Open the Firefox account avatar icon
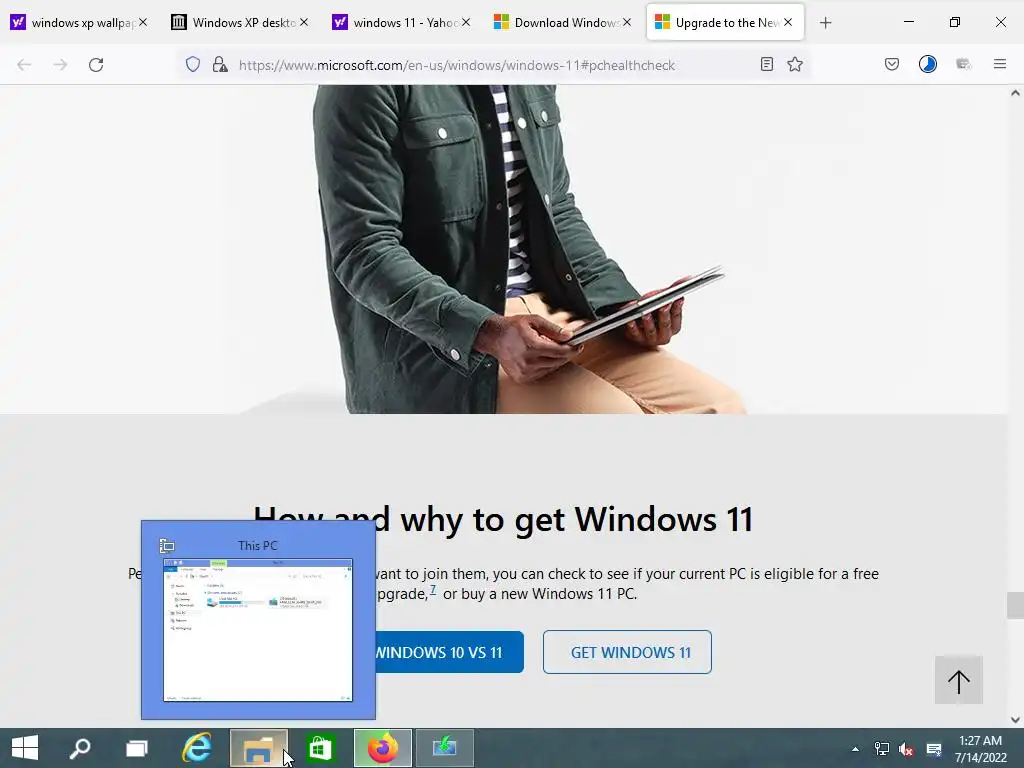1024x768 pixels. [x=928, y=64]
